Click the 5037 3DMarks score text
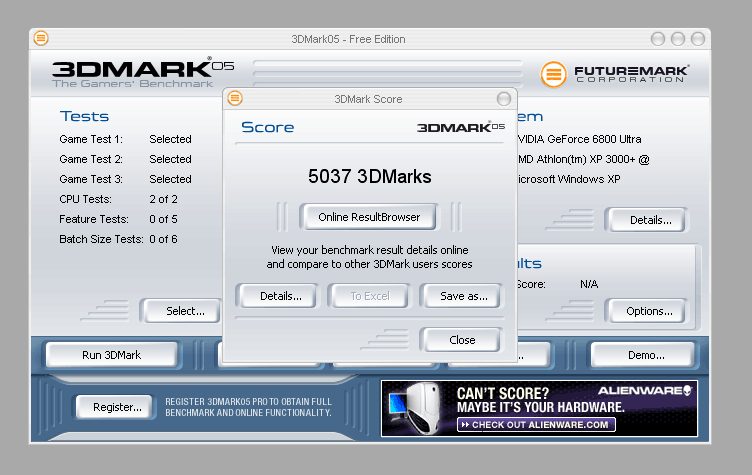The image size is (752, 475). pos(369,177)
